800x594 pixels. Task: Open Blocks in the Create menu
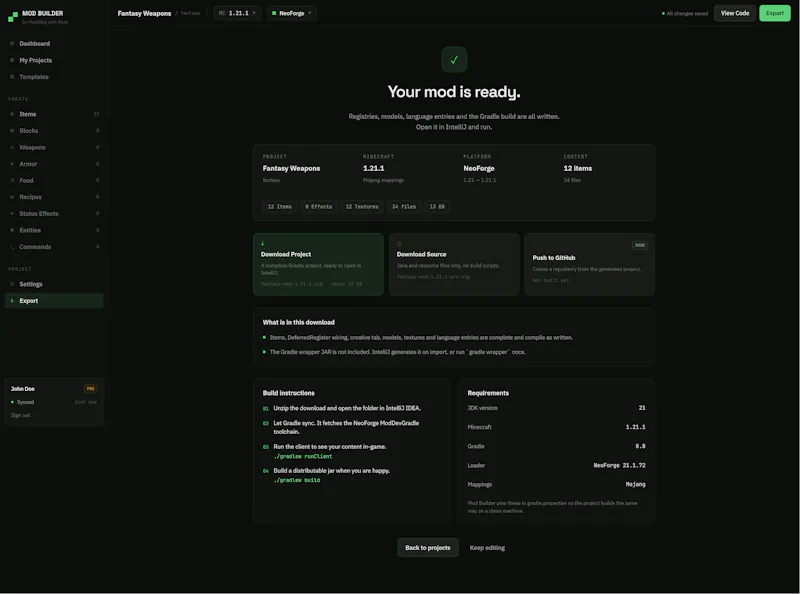pyautogui.click(x=54, y=131)
